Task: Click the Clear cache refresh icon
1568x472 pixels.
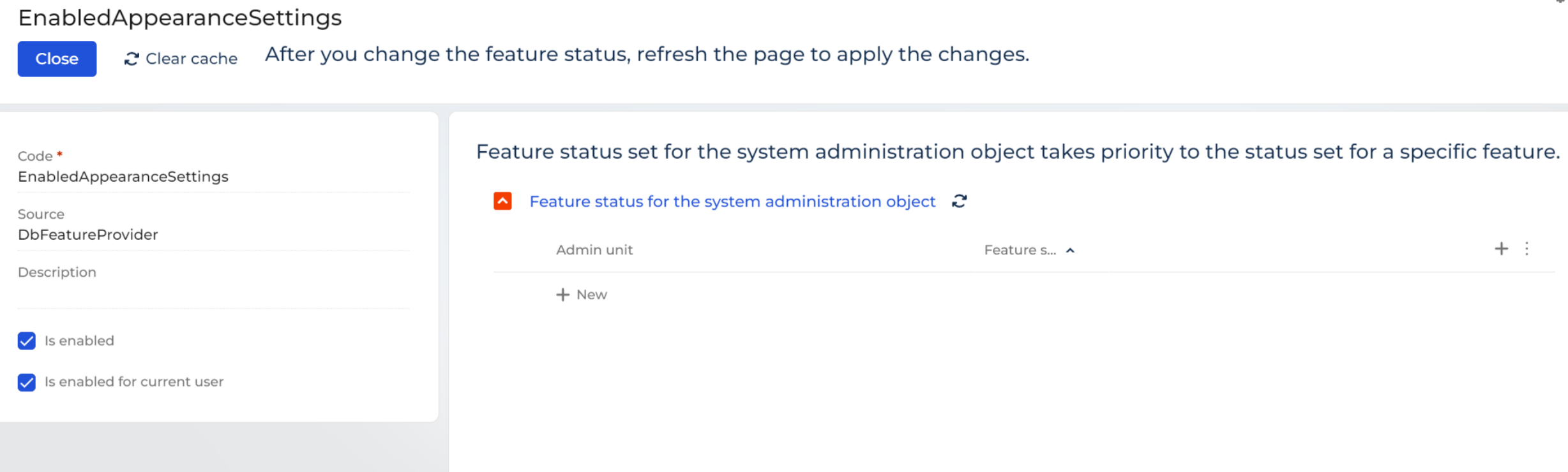Action: (x=131, y=58)
